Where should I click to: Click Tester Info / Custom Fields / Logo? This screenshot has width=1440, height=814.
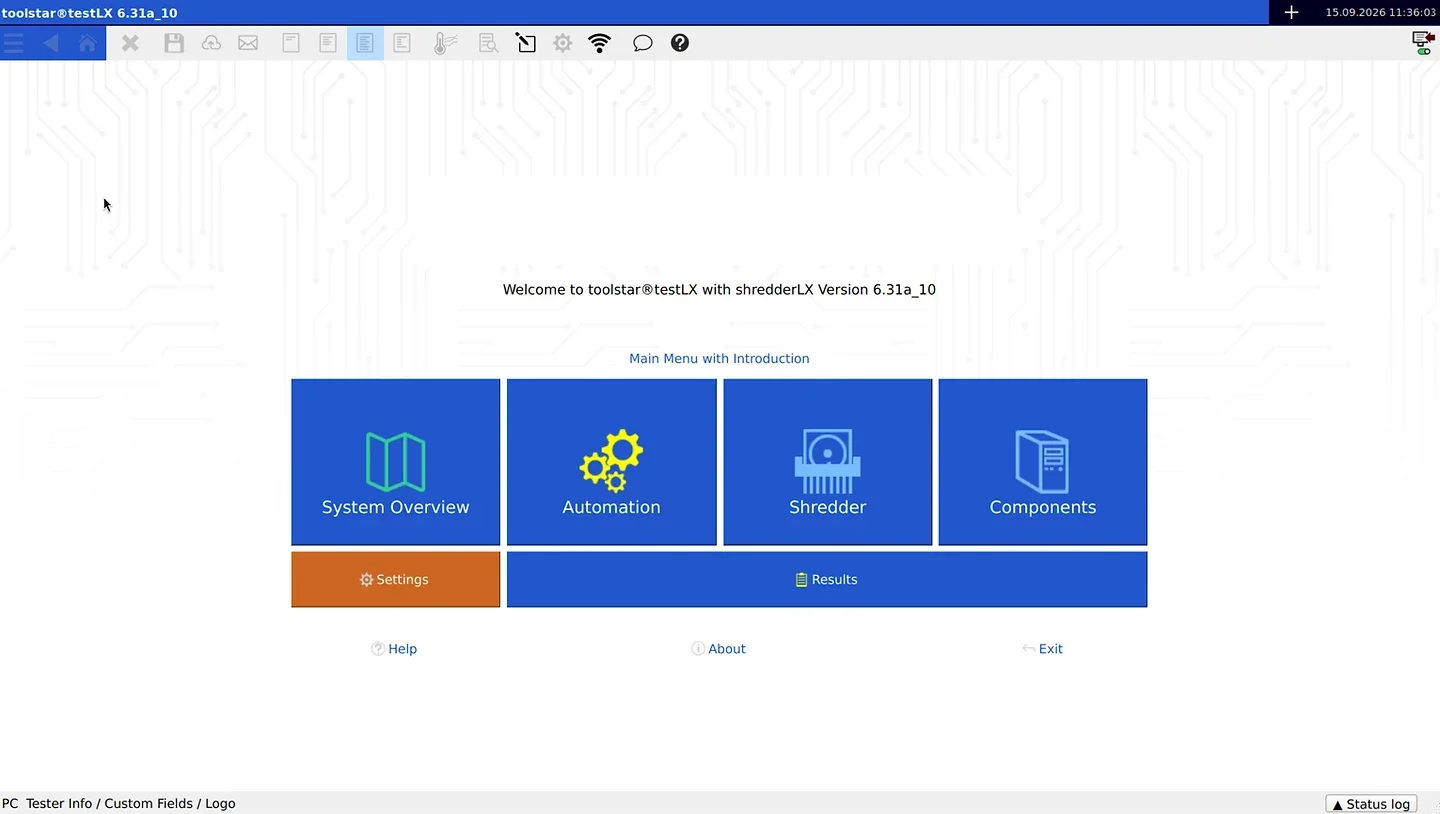click(131, 804)
